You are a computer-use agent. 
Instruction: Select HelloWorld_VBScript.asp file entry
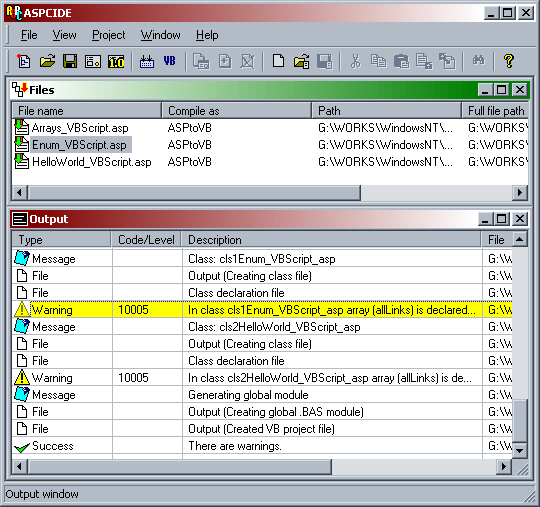point(91,162)
